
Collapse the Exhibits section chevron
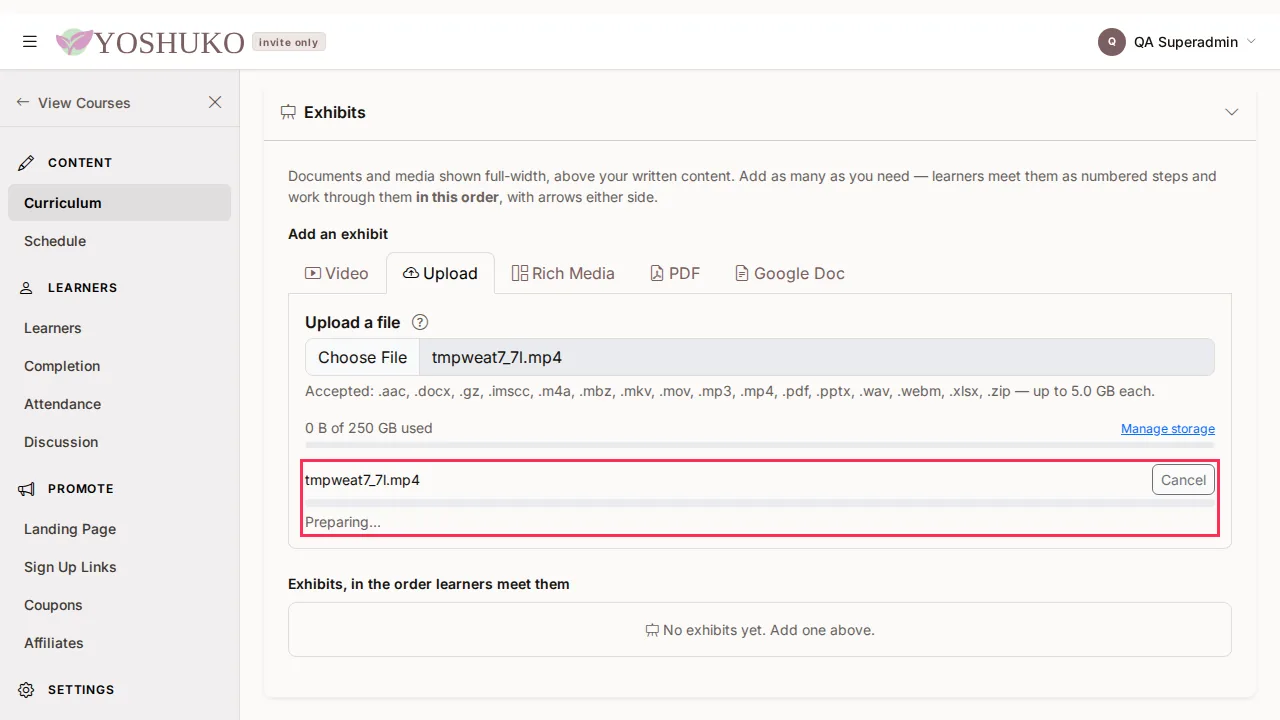(1232, 112)
